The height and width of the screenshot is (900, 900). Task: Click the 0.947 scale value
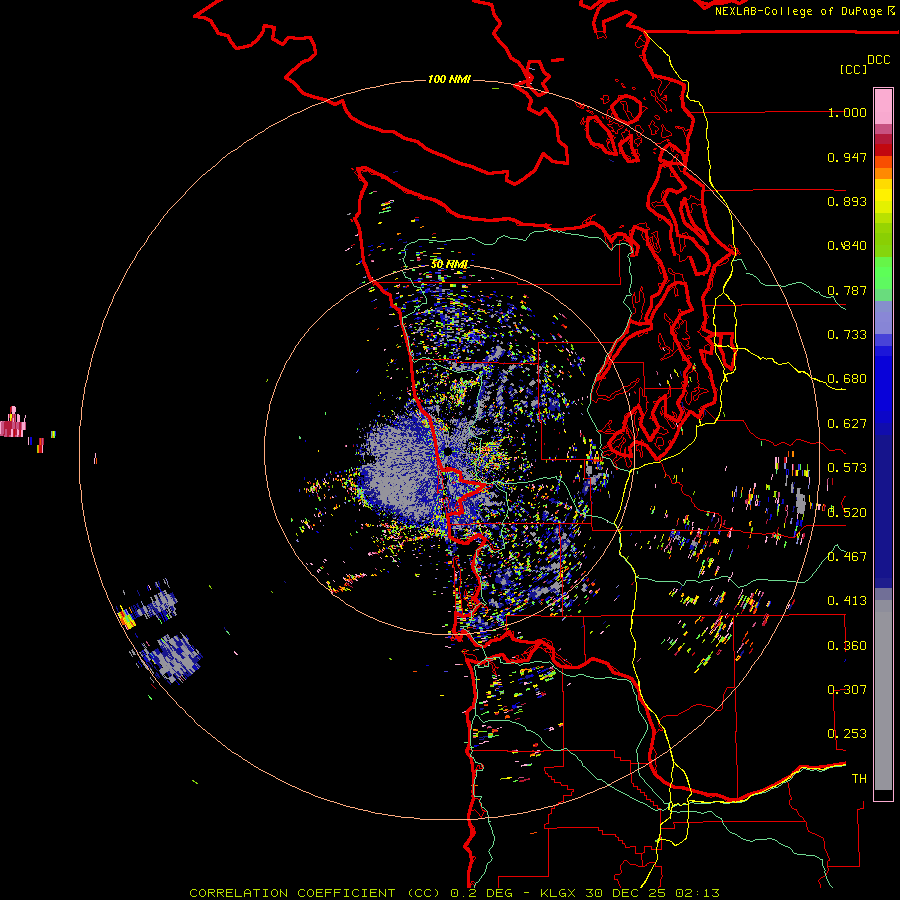847,157
